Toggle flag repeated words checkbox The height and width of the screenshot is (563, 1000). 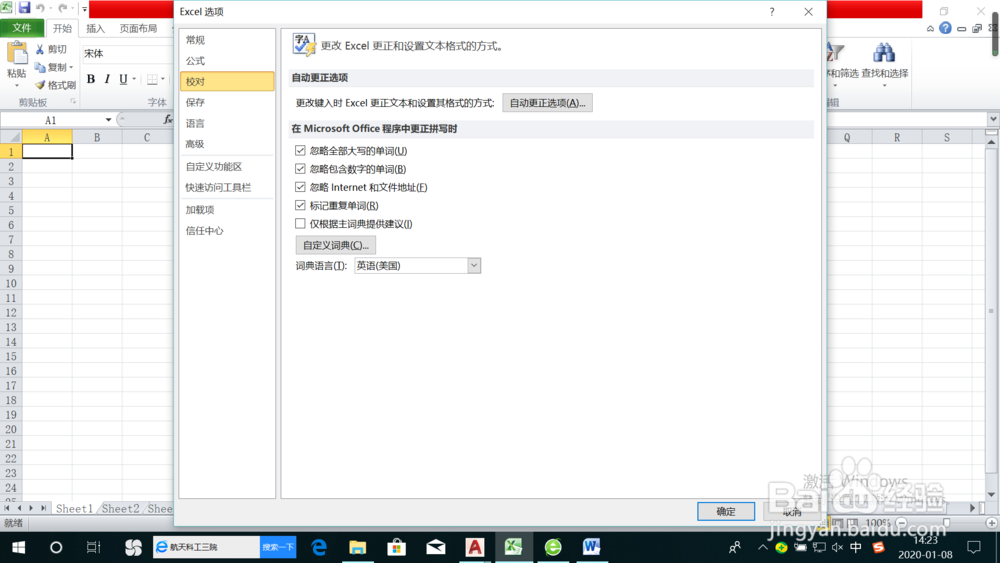pyautogui.click(x=300, y=205)
